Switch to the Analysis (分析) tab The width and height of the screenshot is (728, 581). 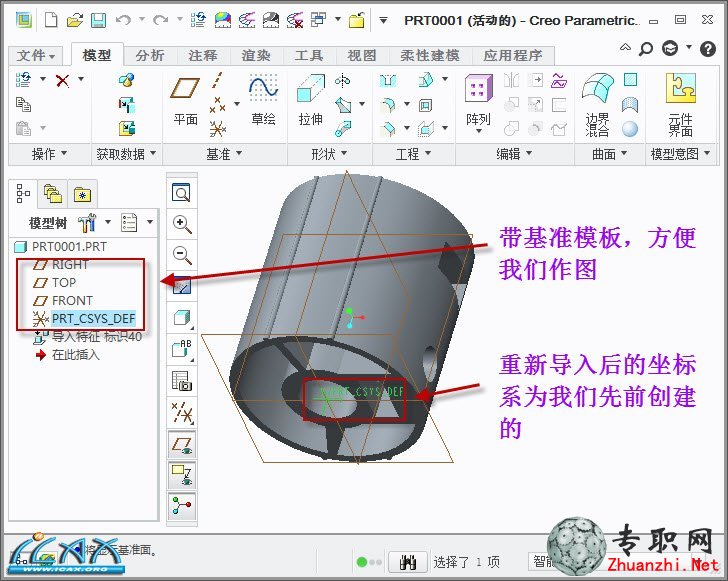(150, 56)
